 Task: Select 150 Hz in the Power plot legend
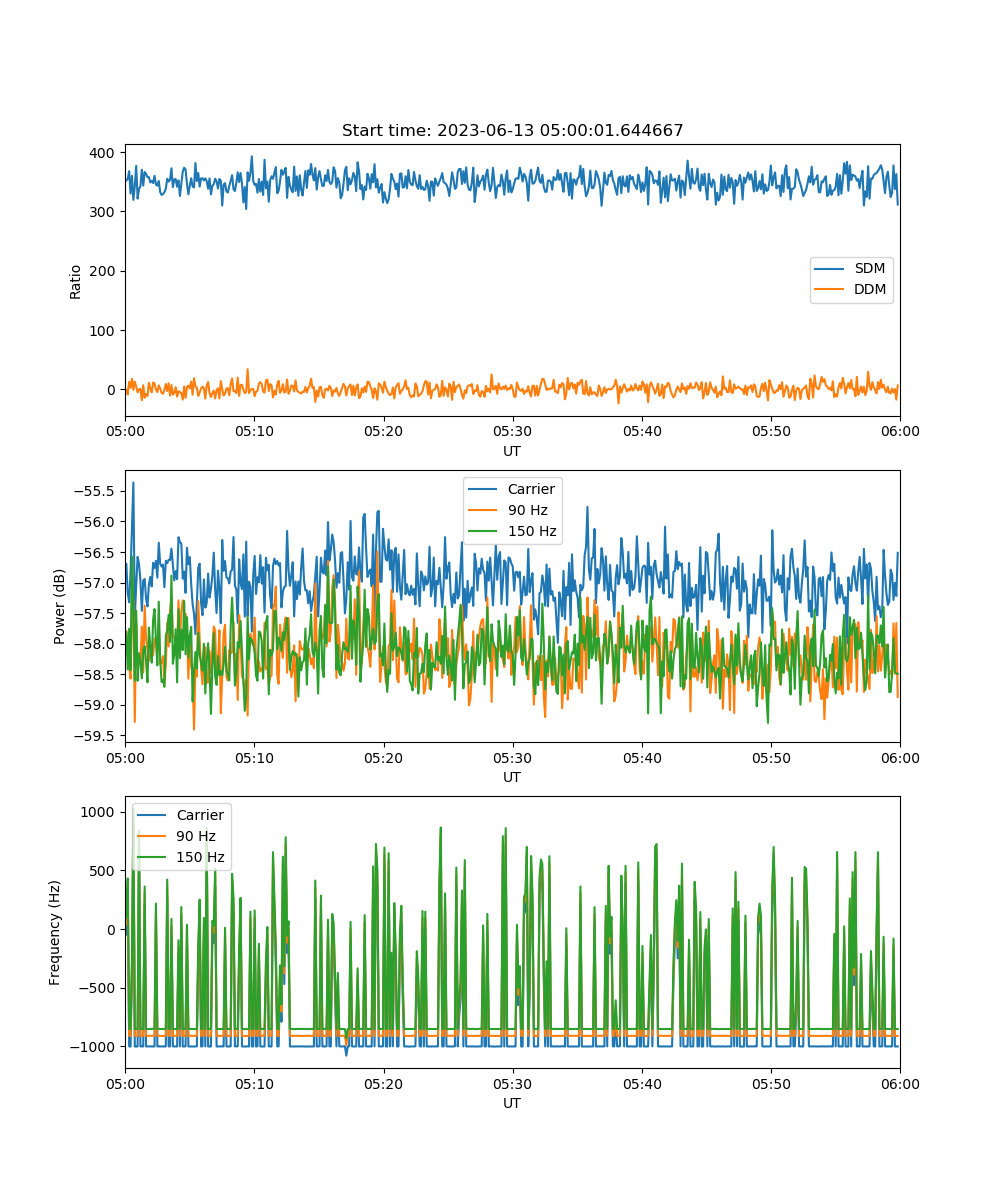(532, 531)
